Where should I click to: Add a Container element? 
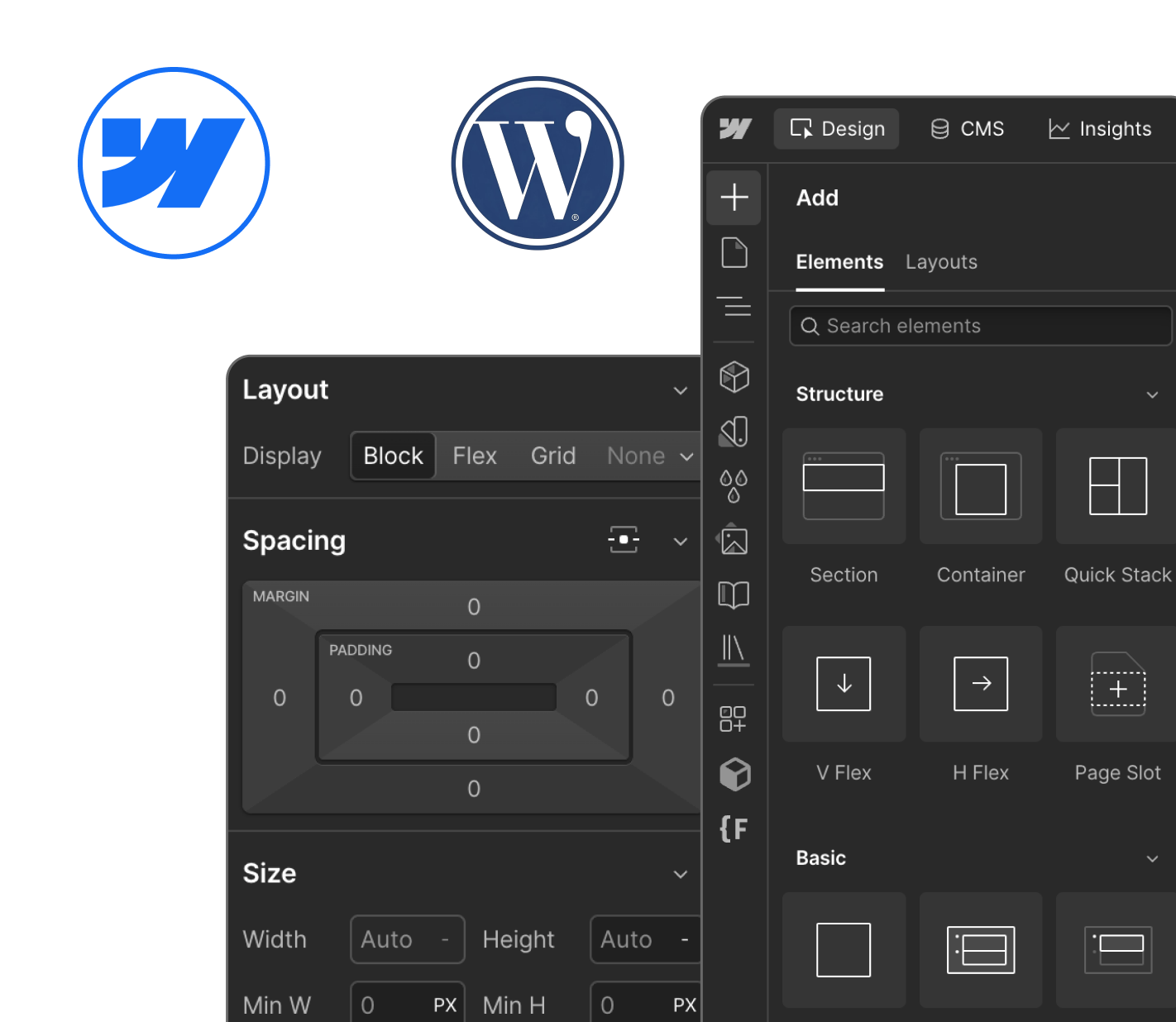[x=981, y=486]
